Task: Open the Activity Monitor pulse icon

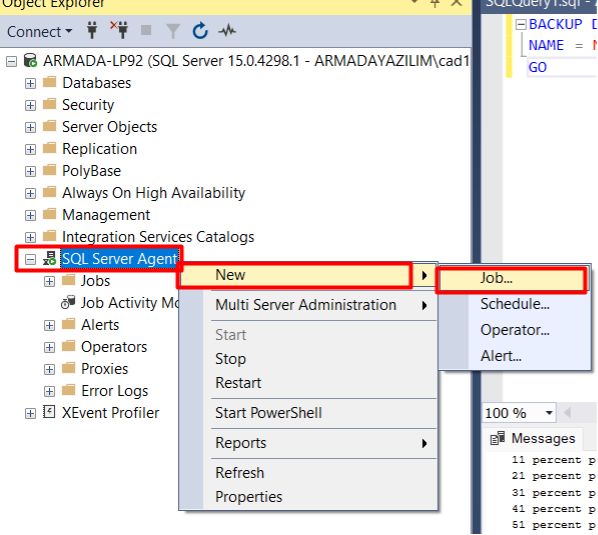Action: [227, 31]
